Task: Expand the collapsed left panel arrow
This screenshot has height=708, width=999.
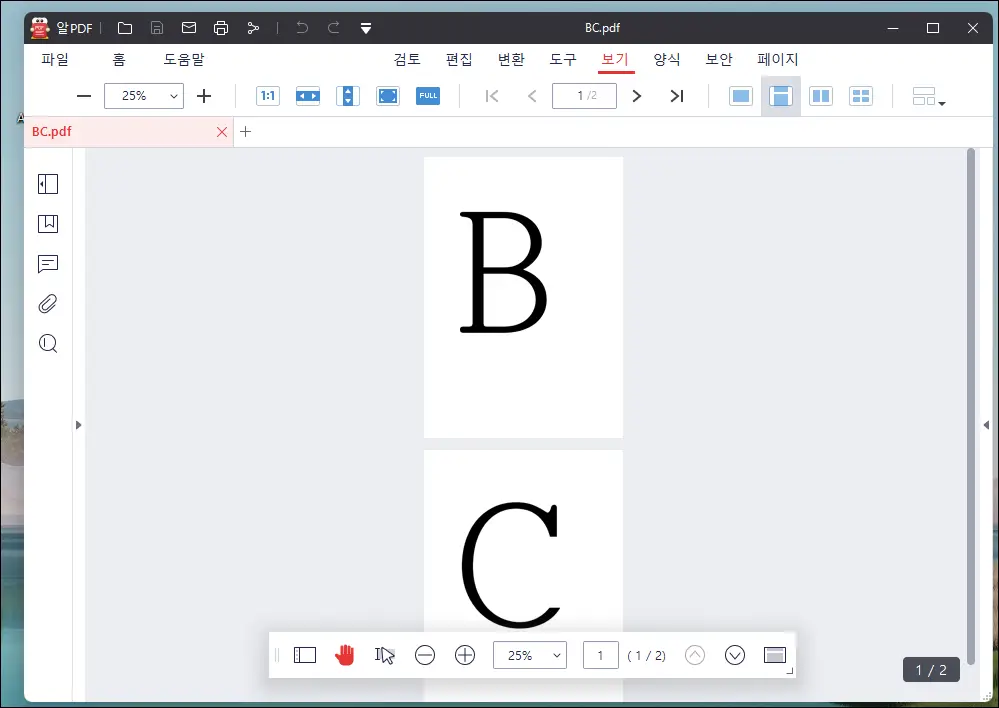Action: 79,424
